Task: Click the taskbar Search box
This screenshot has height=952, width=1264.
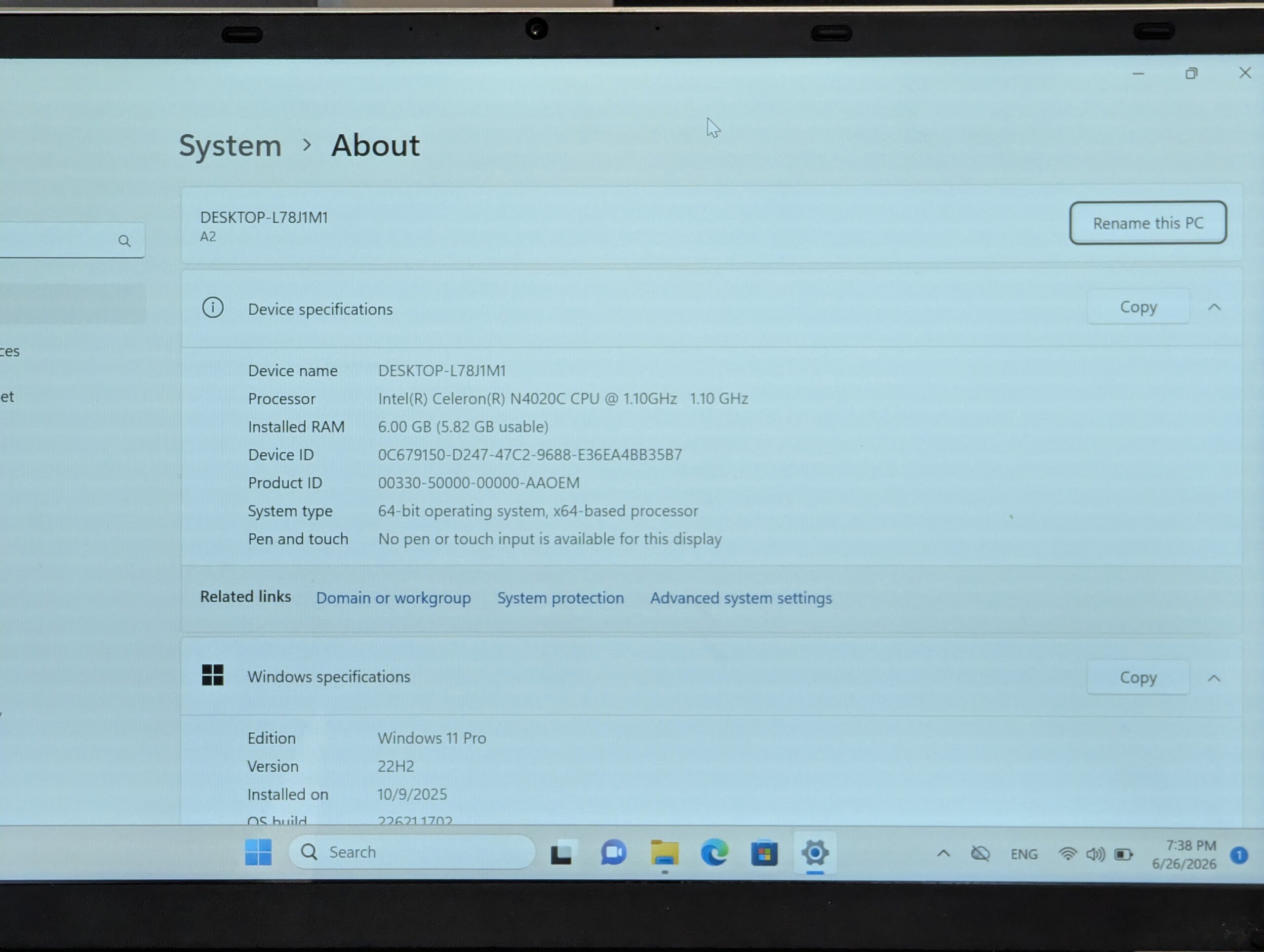Action: point(412,852)
